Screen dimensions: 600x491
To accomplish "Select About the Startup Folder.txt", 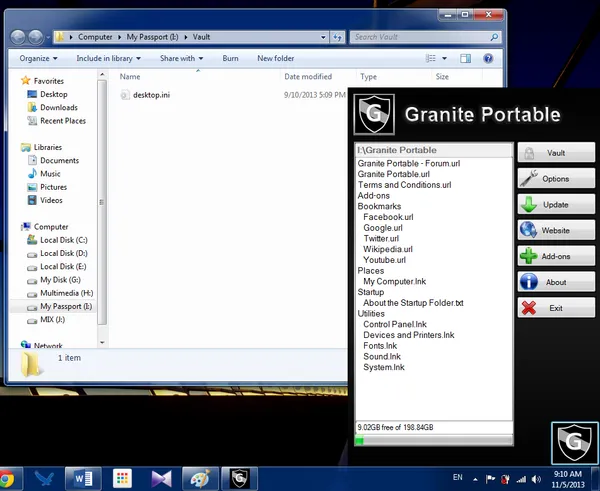I will [413, 303].
